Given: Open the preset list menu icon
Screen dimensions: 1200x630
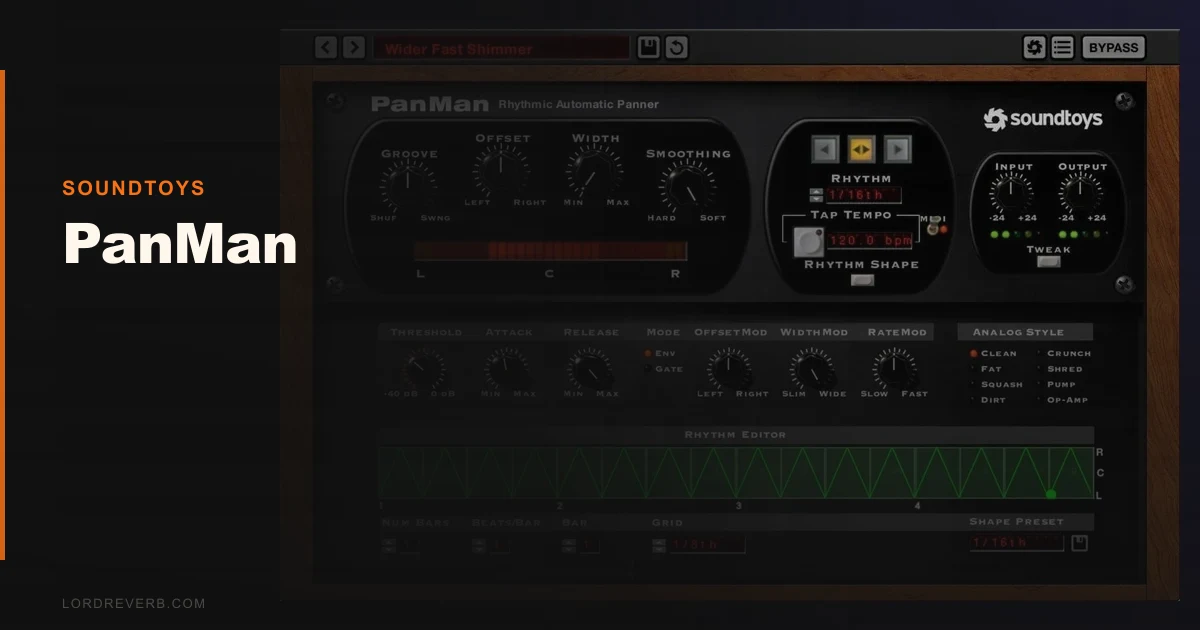Looking at the screenshot, I should [1062, 47].
